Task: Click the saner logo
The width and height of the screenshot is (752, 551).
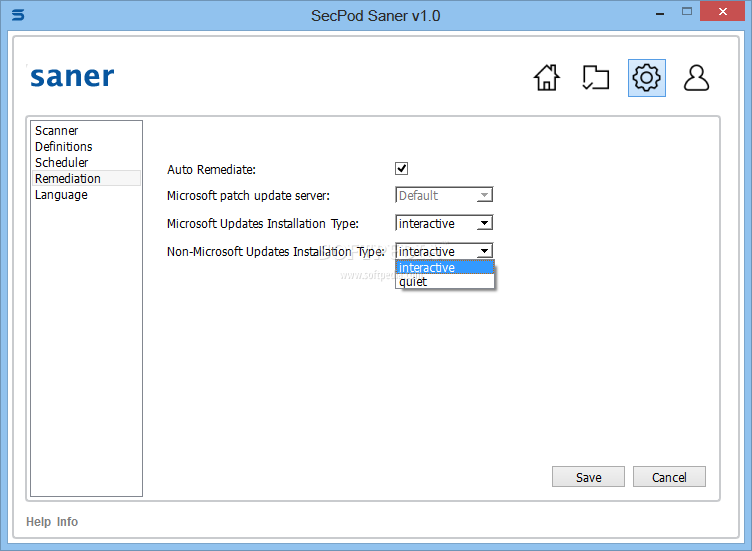Action: (x=72, y=76)
